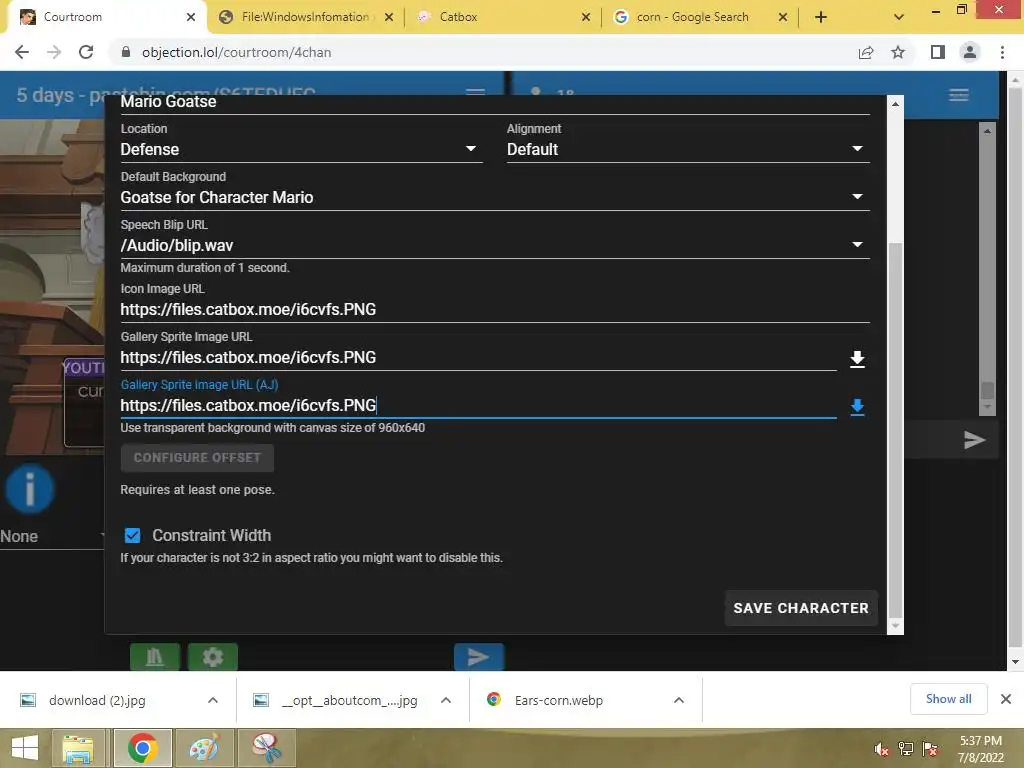
Task: Click the disabled Configure Offset button
Action: pos(197,458)
